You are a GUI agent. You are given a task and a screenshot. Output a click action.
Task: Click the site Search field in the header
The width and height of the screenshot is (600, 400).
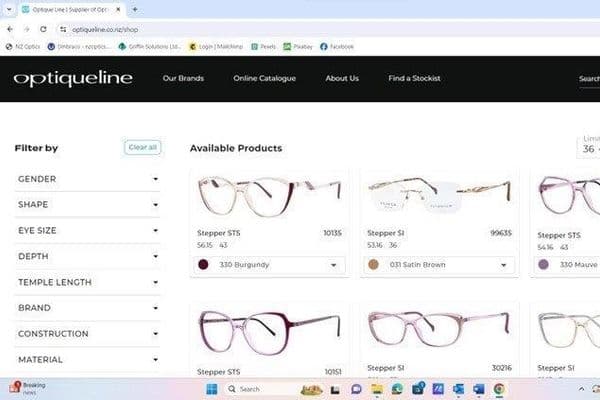[589, 79]
